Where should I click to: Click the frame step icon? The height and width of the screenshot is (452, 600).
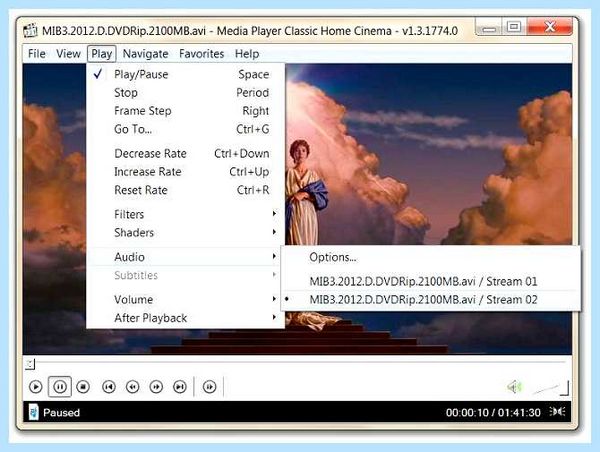click(209, 387)
